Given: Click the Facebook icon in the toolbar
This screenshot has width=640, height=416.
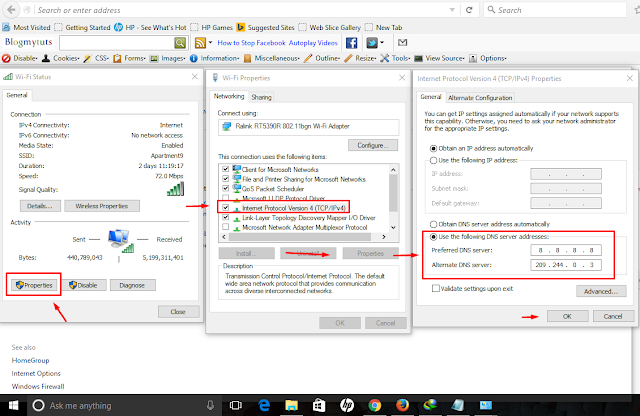Looking at the screenshot, I should 352,43.
